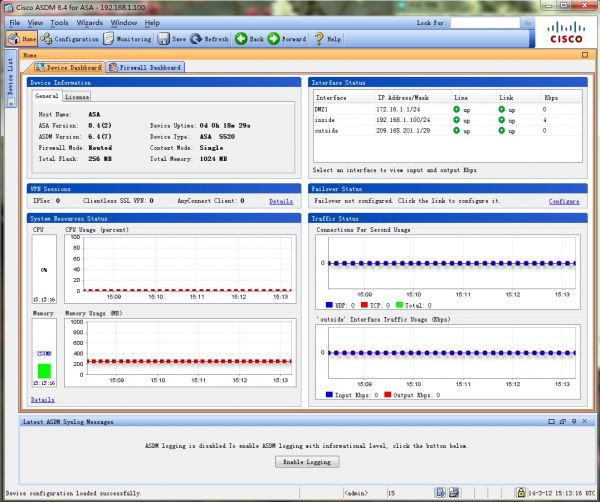Switch to the Device Dashboard tab
600x502 pixels.
click(69, 67)
